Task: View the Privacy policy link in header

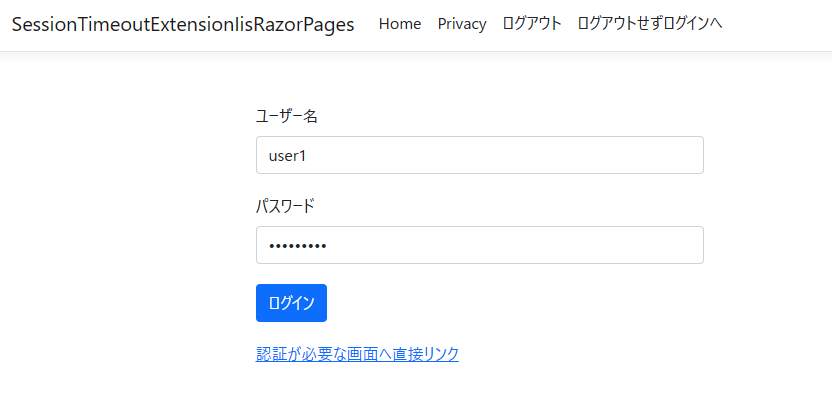Action: point(462,24)
